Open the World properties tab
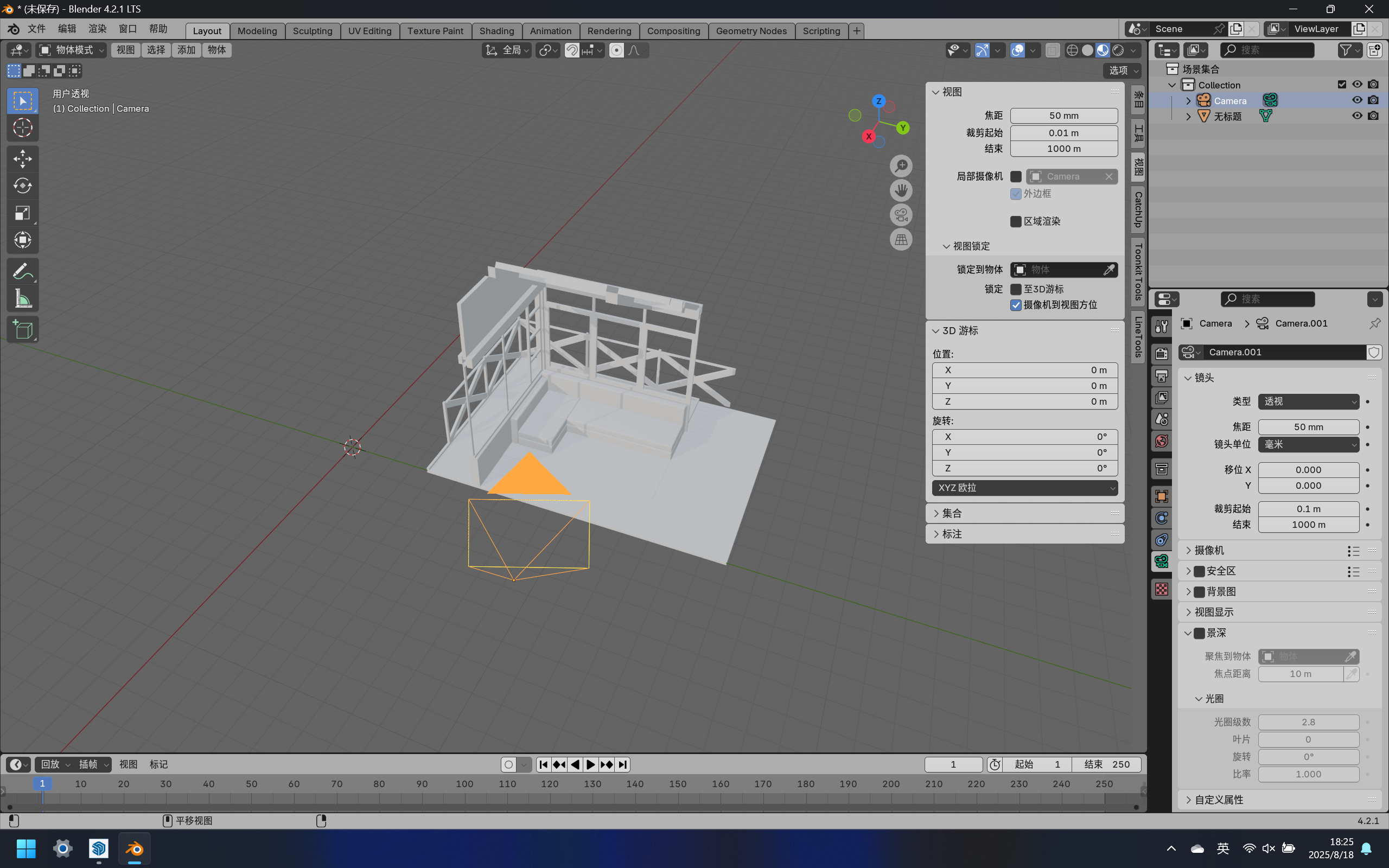This screenshot has width=1389, height=868. pos(1162,441)
